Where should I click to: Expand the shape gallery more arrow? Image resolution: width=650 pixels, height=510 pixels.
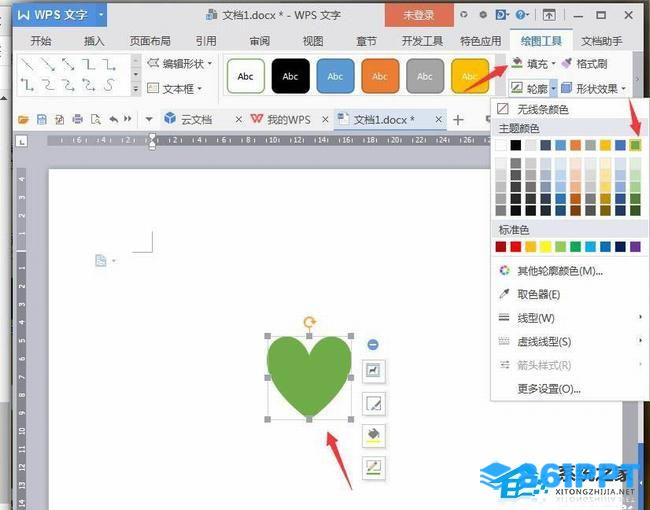136,89
